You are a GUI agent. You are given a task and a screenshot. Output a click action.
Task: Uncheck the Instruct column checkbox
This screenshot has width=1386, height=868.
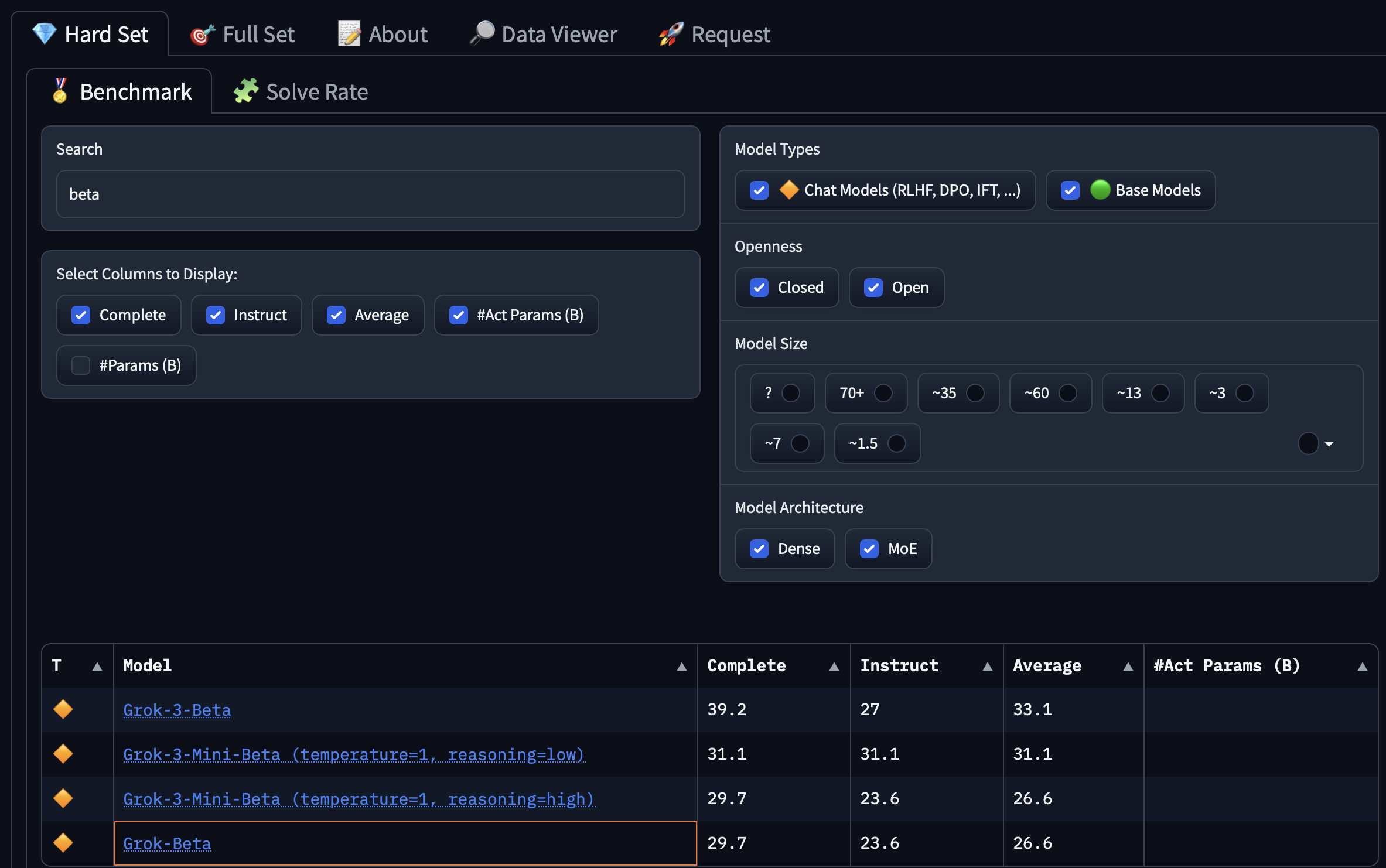pyautogui.click(x=216, y=315)
